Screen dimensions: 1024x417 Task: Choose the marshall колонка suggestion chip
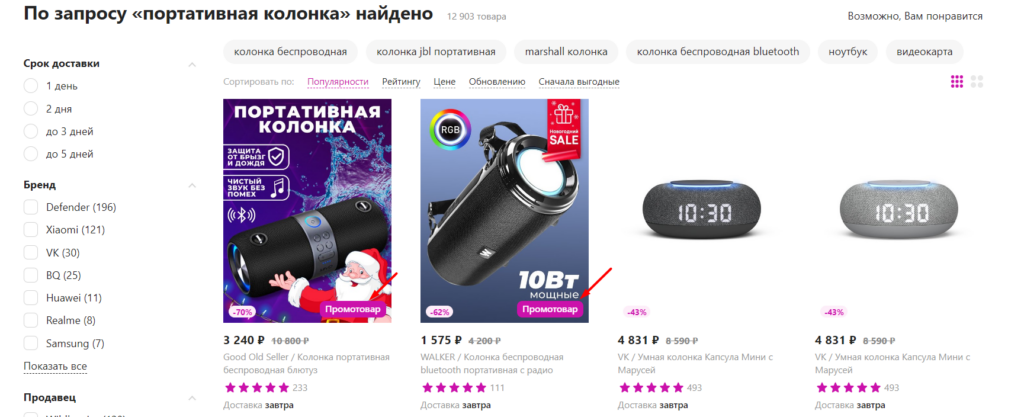point(566,52)
